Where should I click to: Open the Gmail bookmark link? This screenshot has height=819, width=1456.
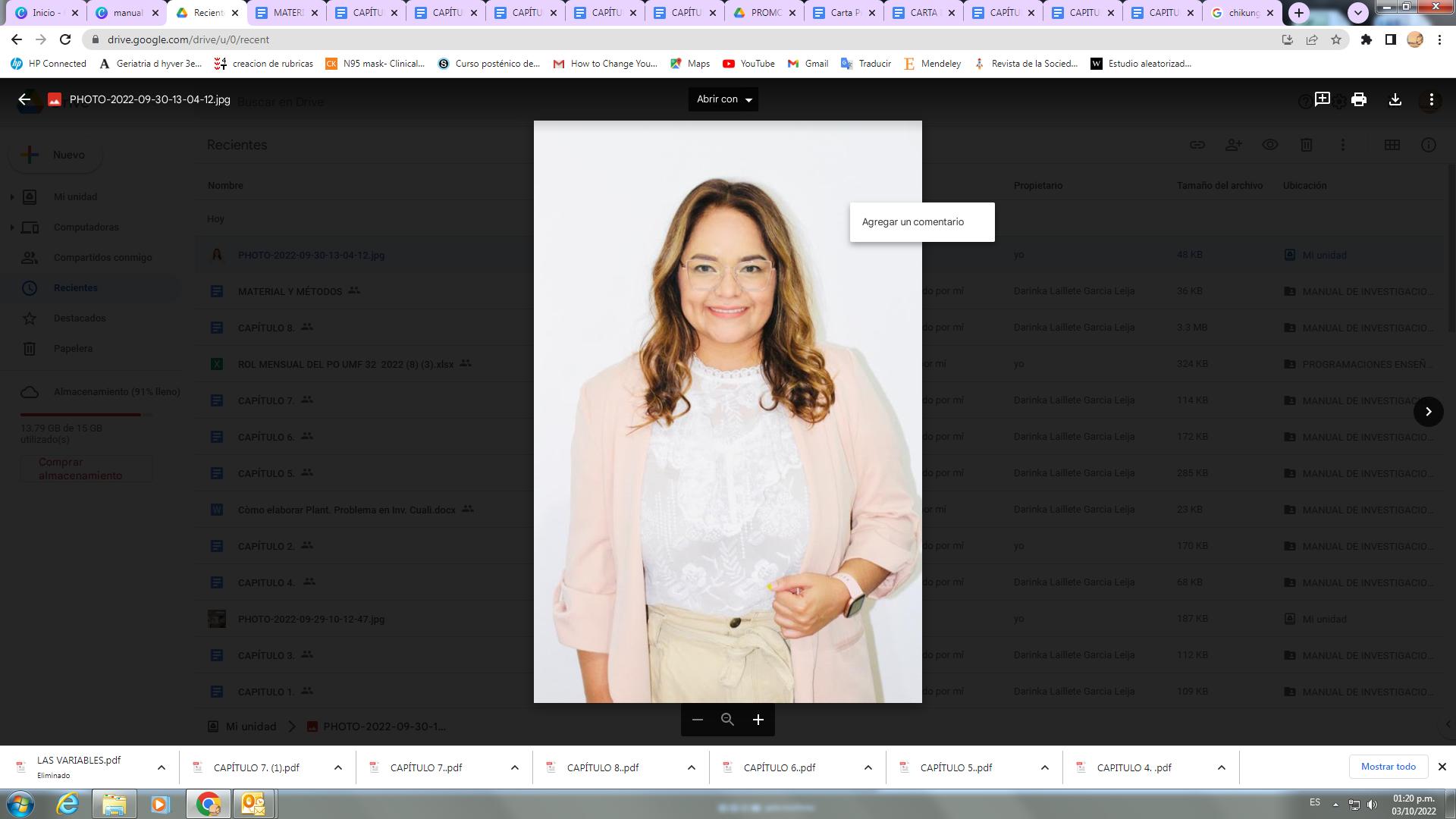[808, 64]
